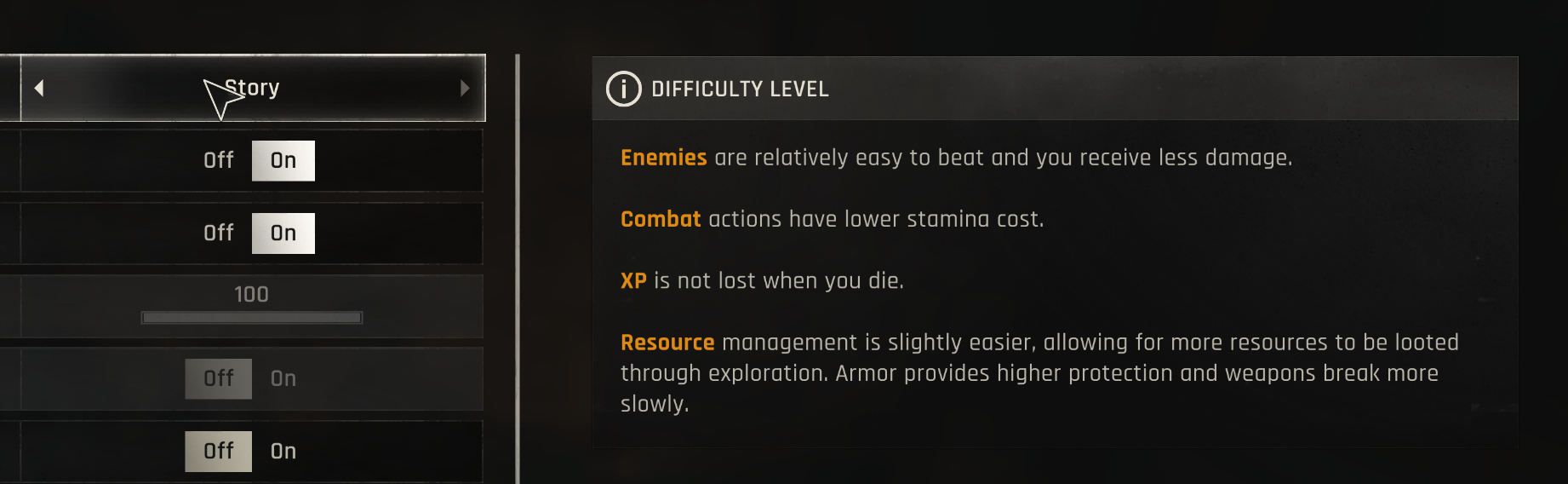Click the info icon next to Difficulty Level

pos(624,89)
